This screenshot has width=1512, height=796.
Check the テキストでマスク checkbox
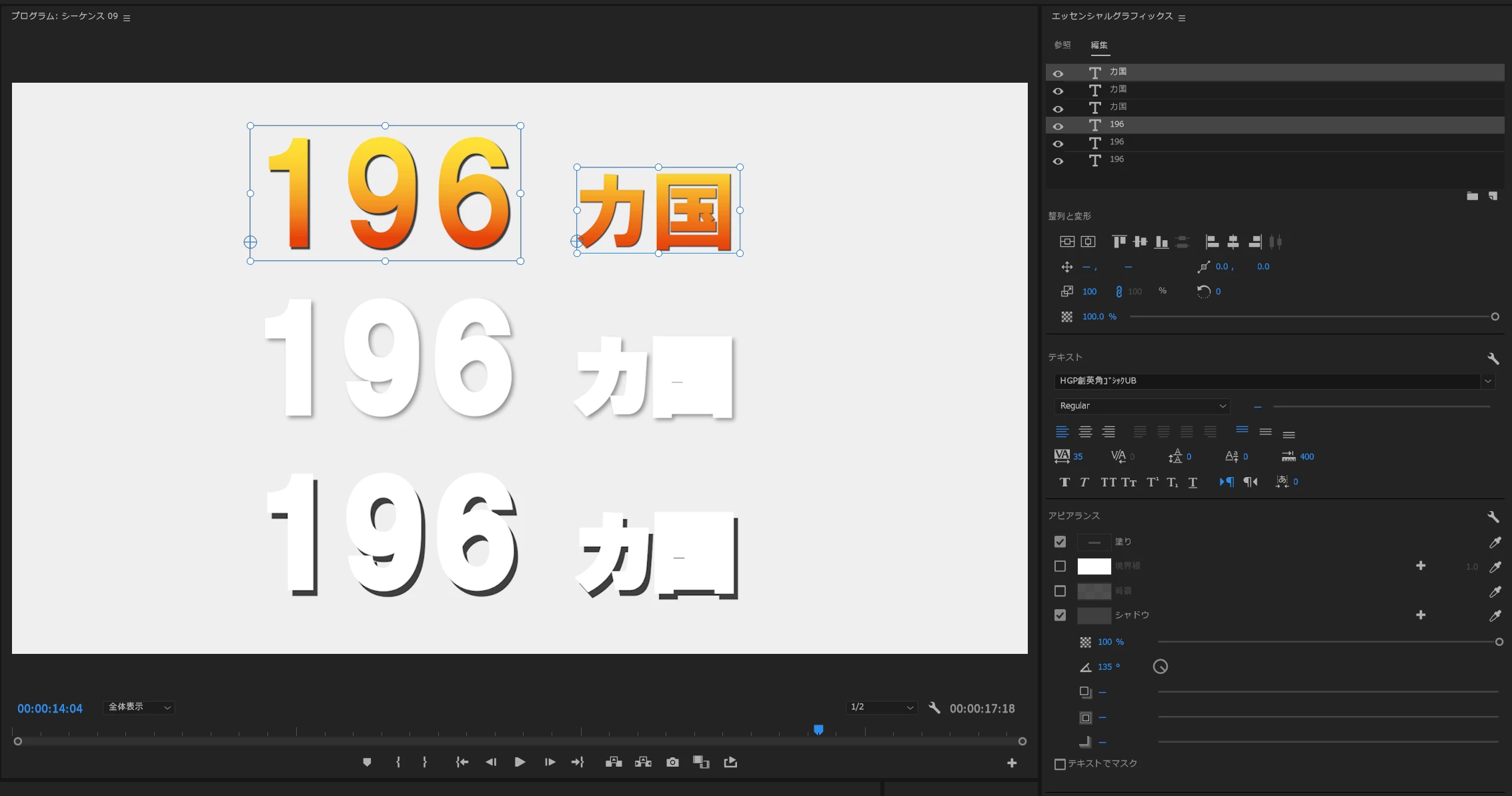point(1060,764)
